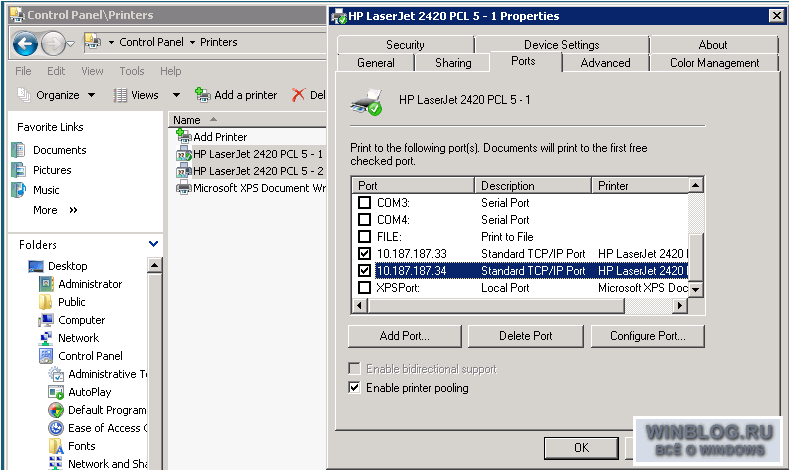790x473 pixels.
Task: Select Microsoft XPS Document Writer printer
Action: (258, 188)
